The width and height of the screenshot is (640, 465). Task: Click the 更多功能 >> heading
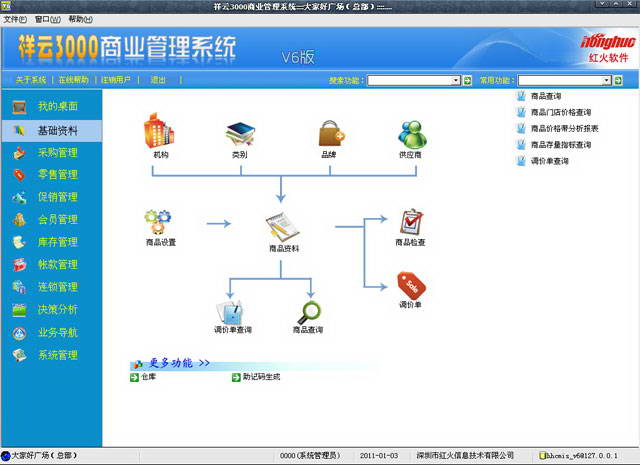coord(179,363)
